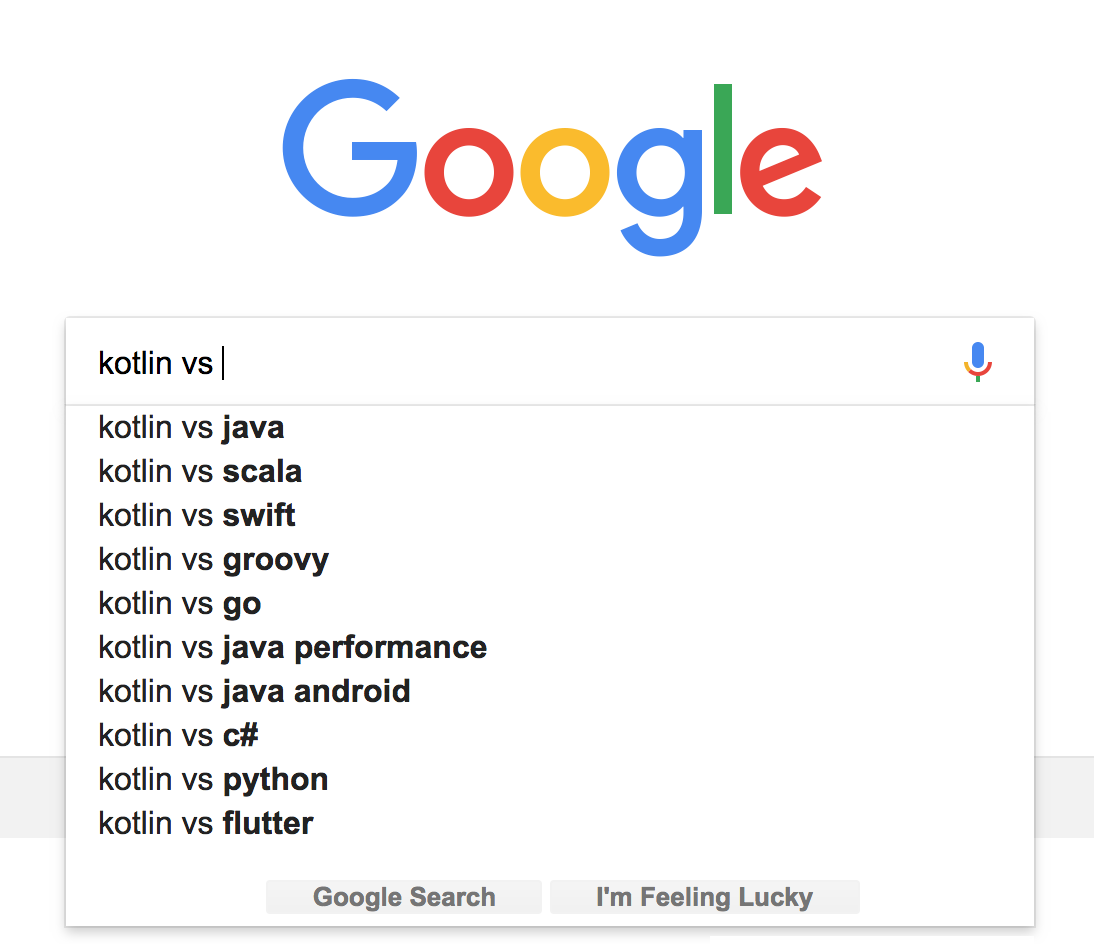Click the Google logo
Image resolution: width=1094 pixels, height=944 pixels.
pyautogui.click(x=552, y=167)
